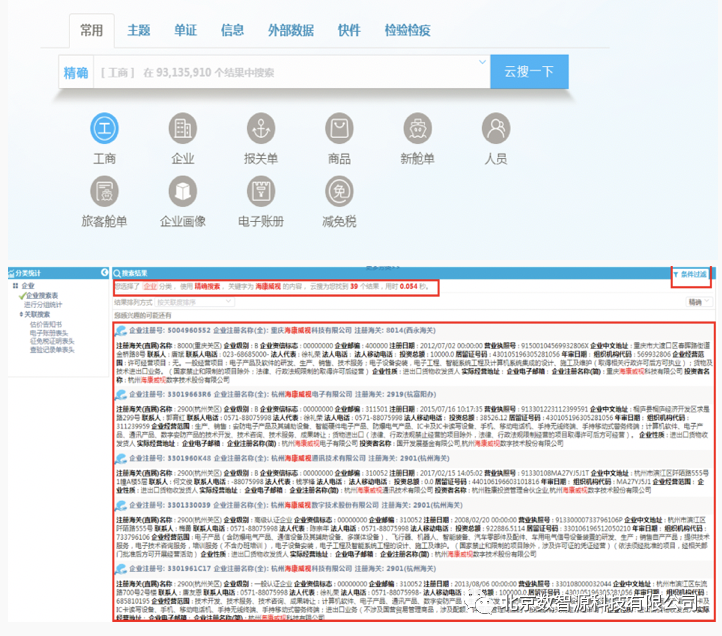Screen dimensions: 722x636
Task: Select the 电子账册 category icon
Action: click(261, 191)
